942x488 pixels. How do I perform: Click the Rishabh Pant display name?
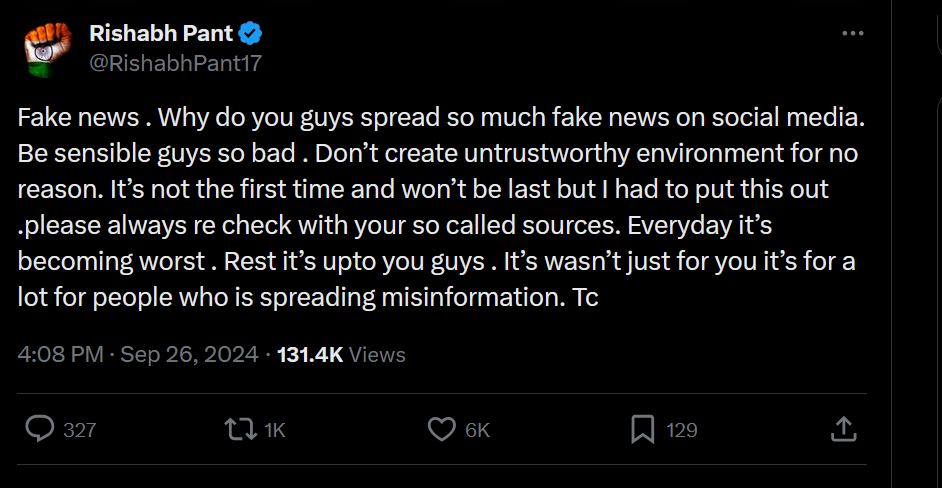(x=161, y=34)
